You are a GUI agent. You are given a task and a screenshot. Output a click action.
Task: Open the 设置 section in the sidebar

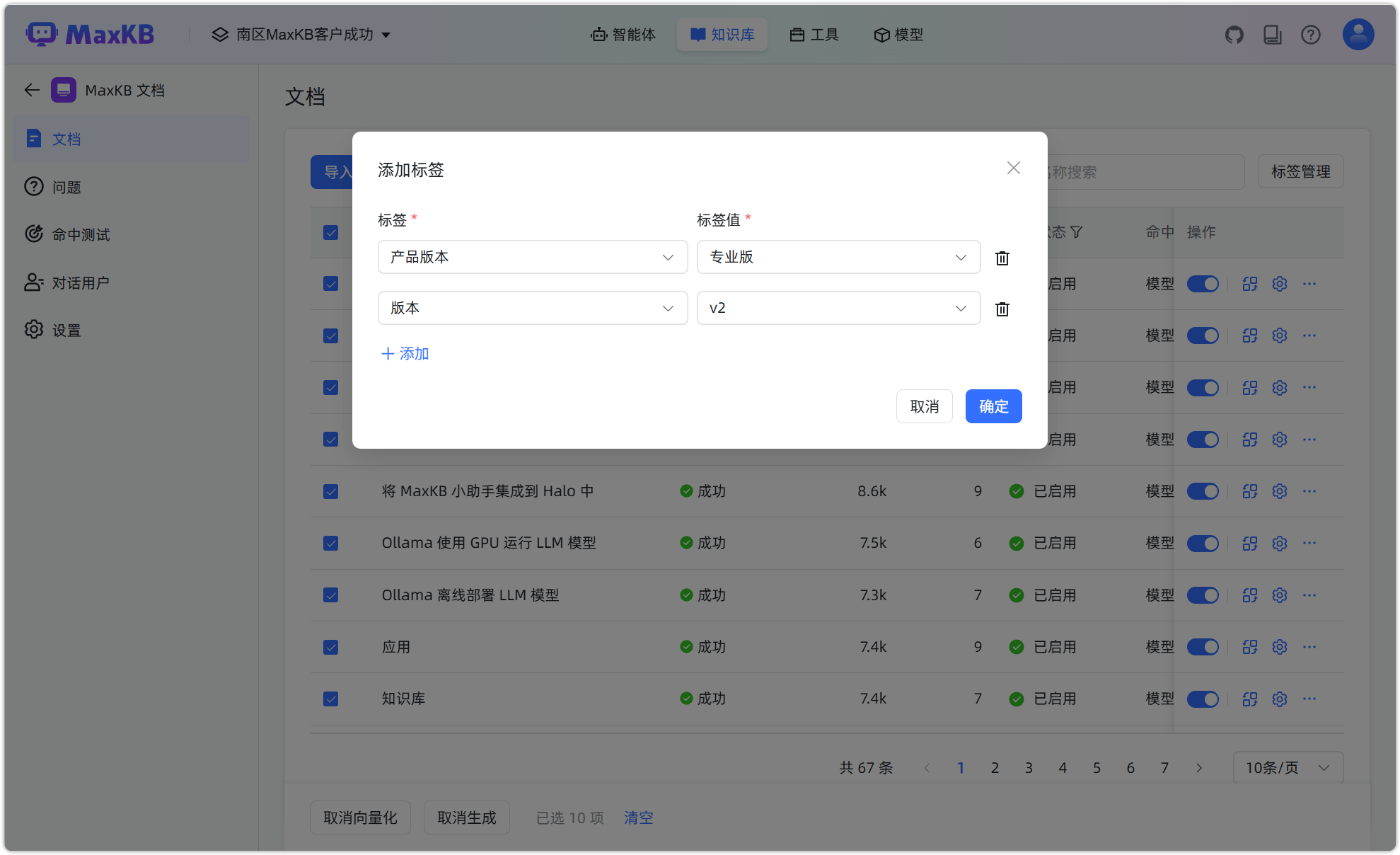tap(66, 330)
